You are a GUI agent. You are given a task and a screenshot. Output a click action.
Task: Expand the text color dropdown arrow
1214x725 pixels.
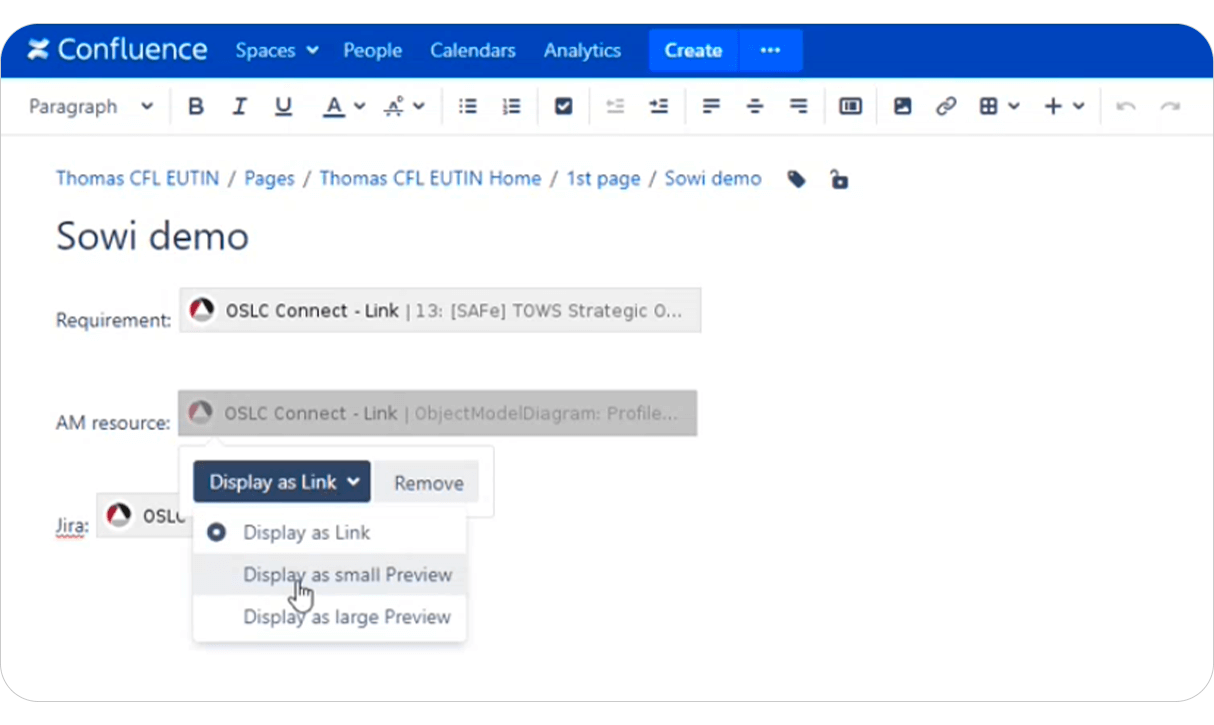pos(358,106)
